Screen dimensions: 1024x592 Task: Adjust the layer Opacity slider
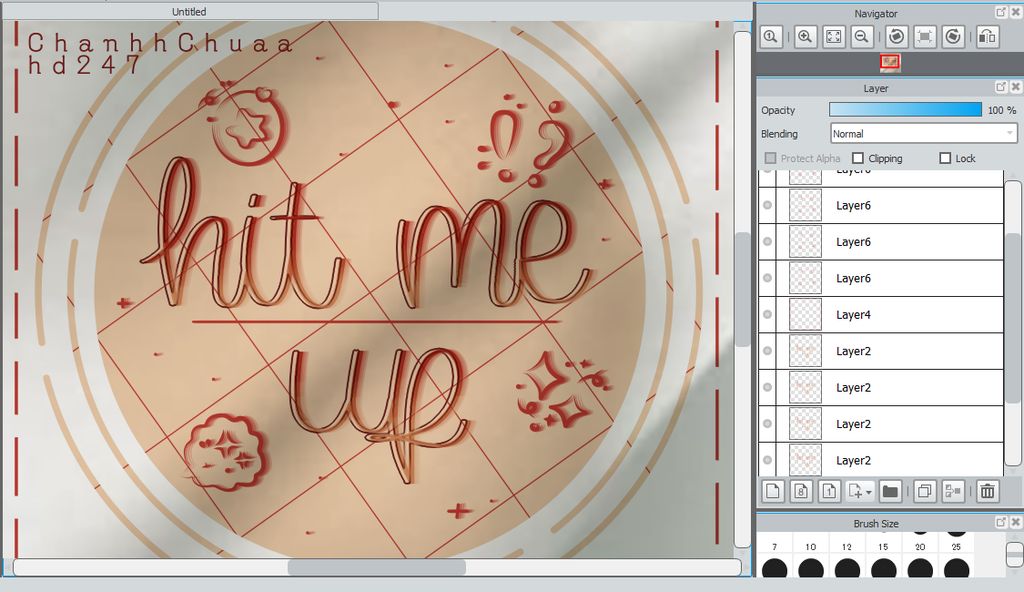905,110
